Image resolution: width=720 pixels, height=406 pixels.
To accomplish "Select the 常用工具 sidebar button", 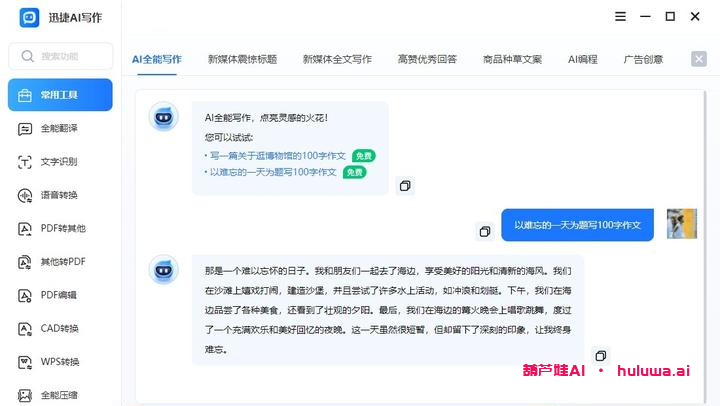I will pyautogui.click(x=60, y=95).
